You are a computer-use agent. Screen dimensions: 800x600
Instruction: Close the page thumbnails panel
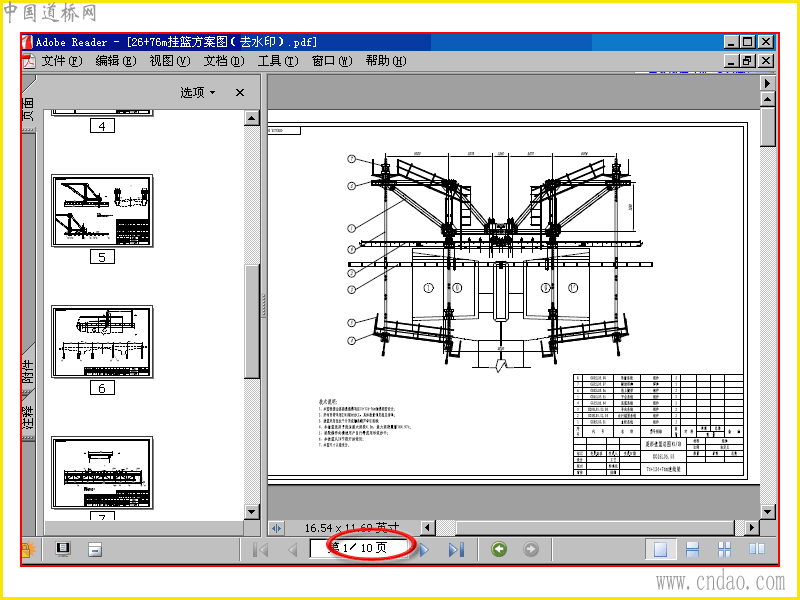(240, 92)
